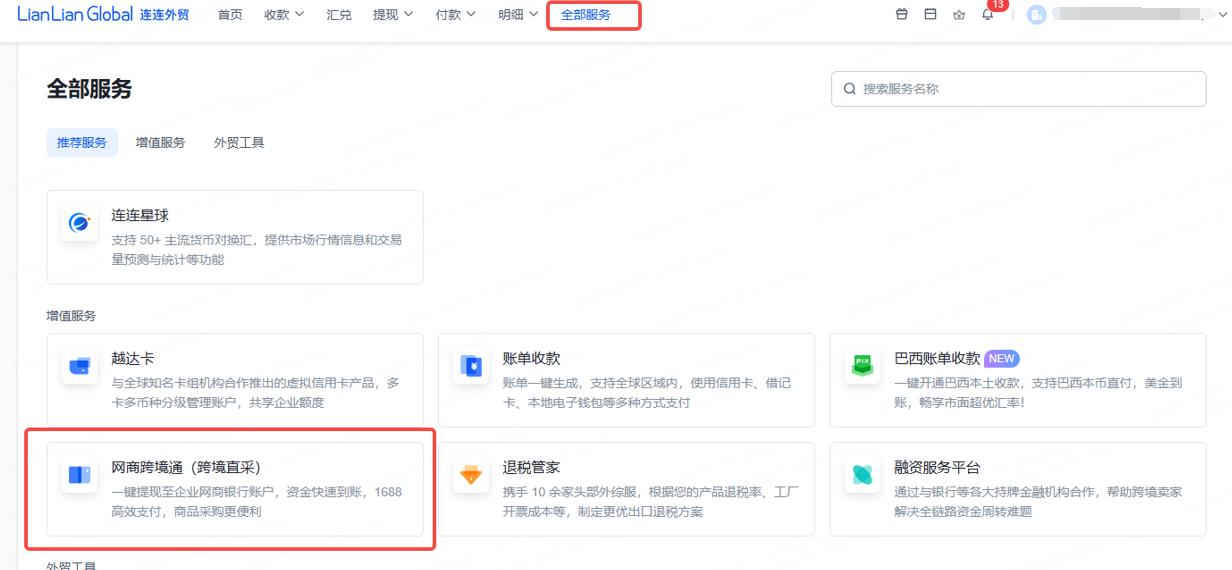Open the calendar icon in header

pos(930,15)
